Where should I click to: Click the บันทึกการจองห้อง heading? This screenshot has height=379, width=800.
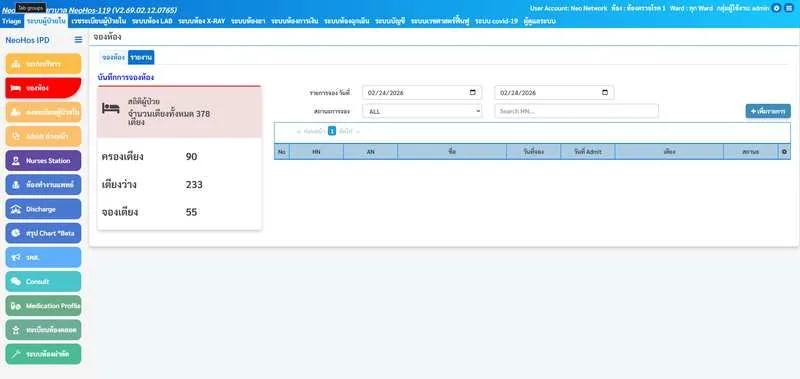click(x=126, y=78)
